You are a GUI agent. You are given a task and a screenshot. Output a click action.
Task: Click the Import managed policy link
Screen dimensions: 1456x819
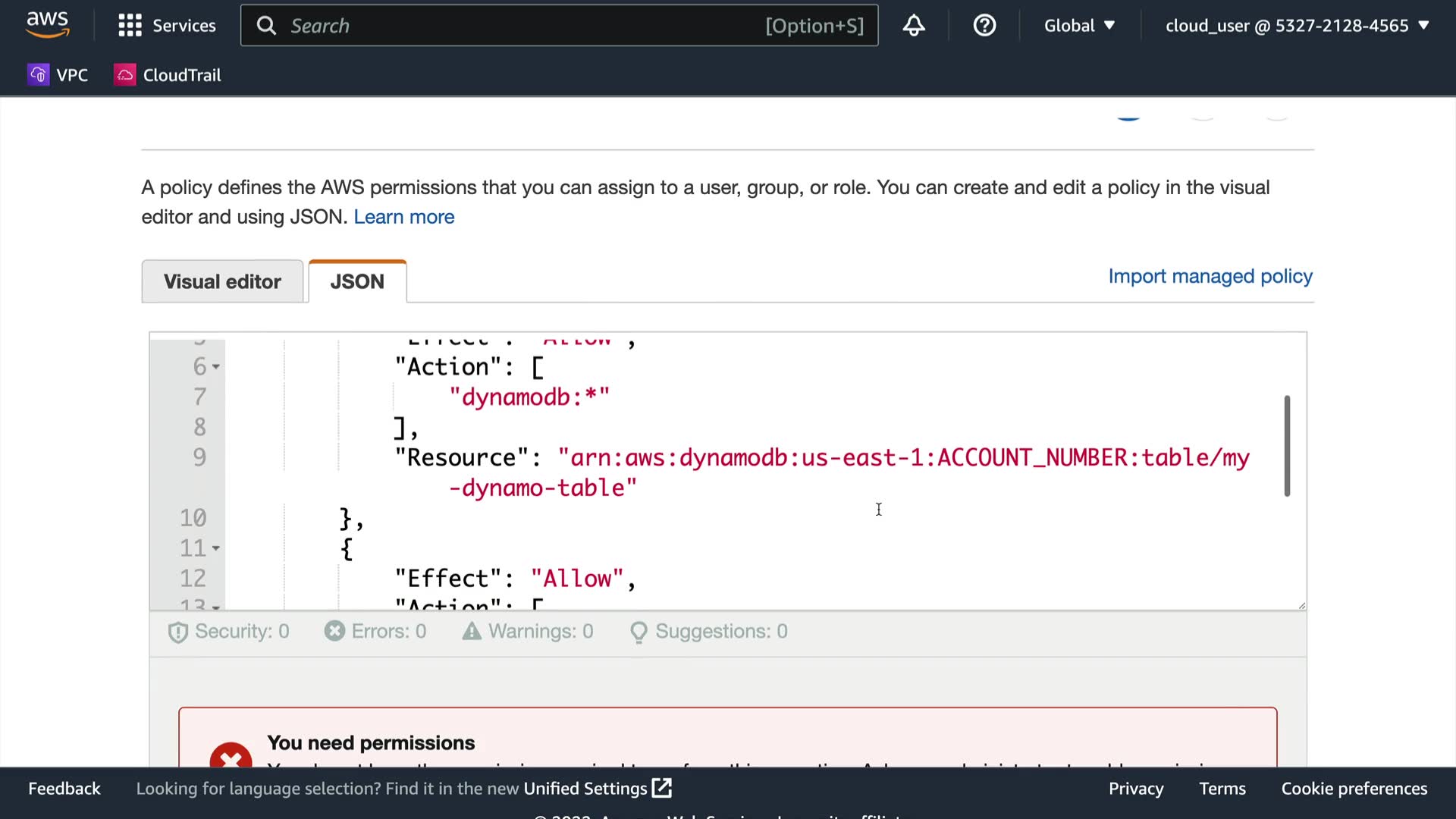tap(1210, 276)
